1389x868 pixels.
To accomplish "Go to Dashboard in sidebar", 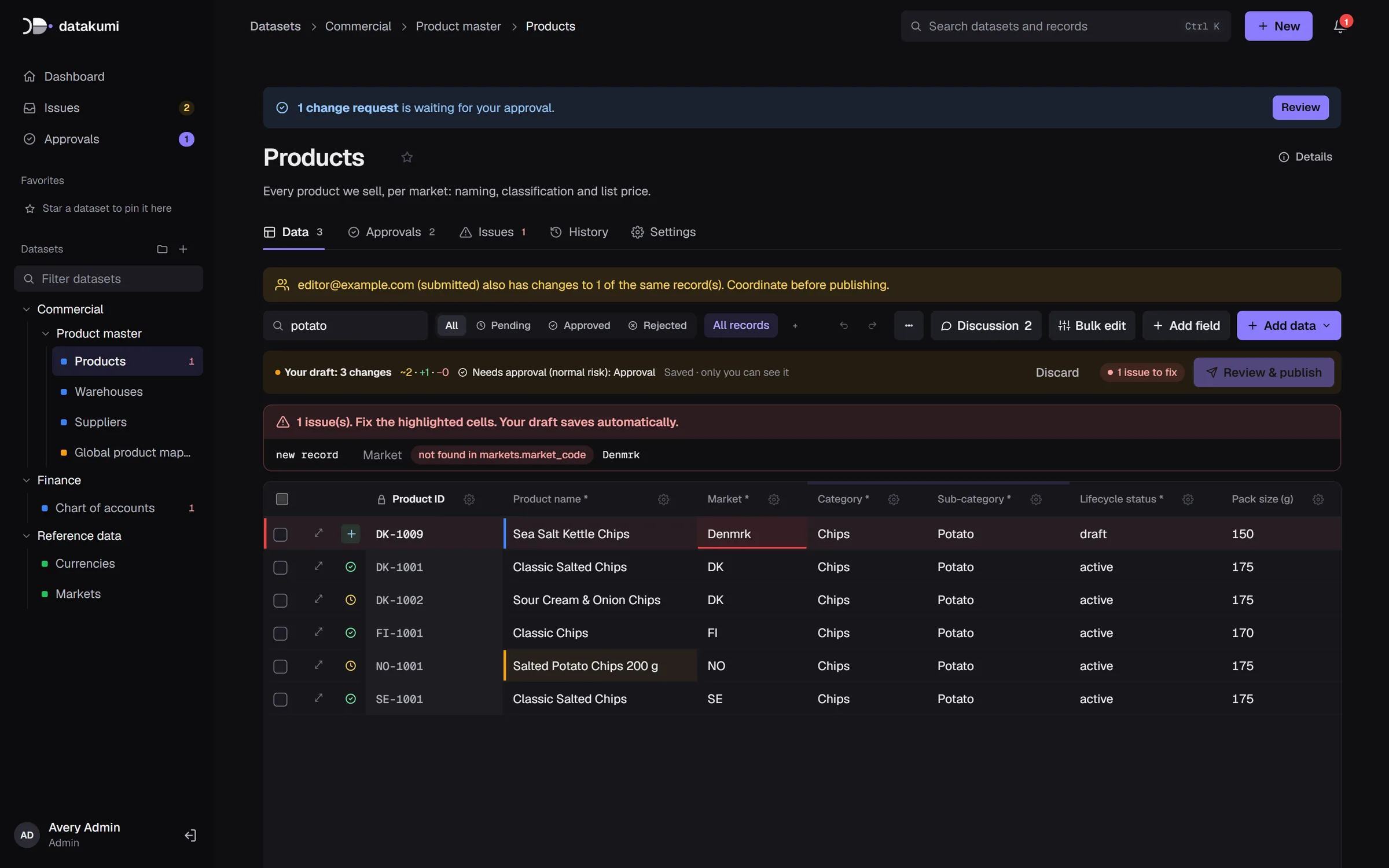I will [108, 76].
